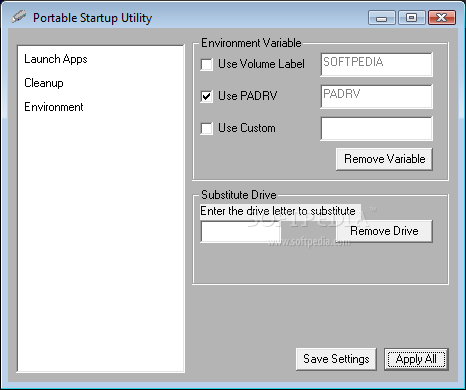This screenshot has width=466, height=390.
Task: Click the Portable Startup Utility title bar icon
Action: [x=19, y=17]
